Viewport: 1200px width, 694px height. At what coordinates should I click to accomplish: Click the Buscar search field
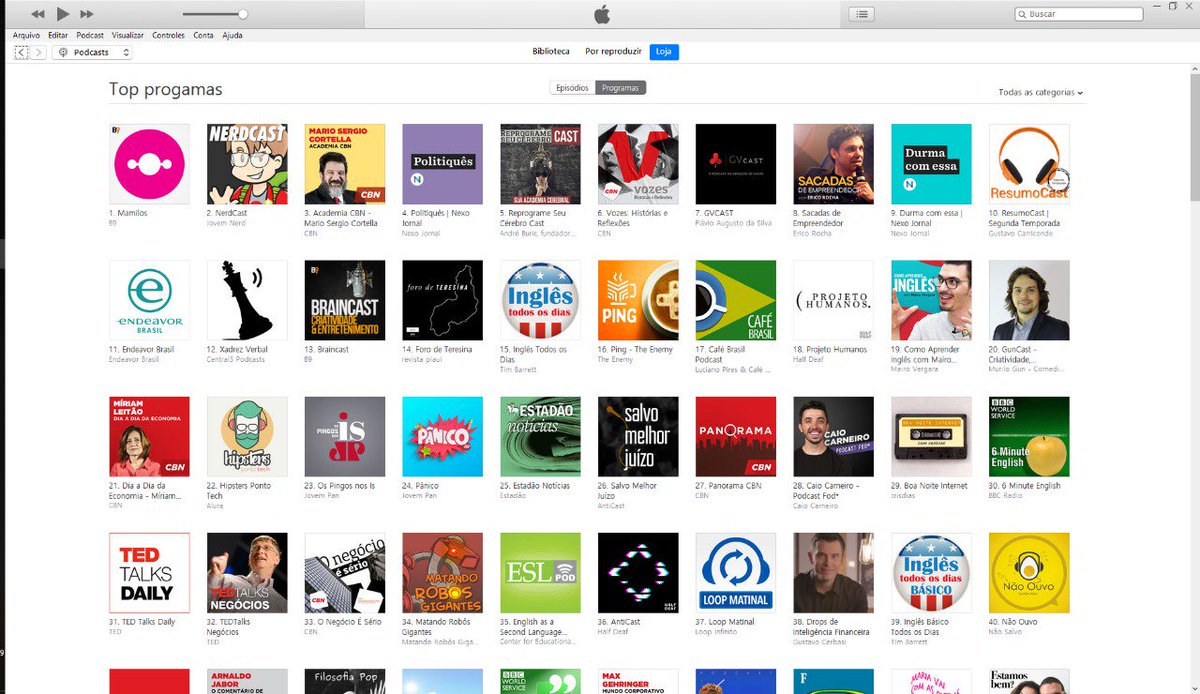click(x=1079, y=14)
